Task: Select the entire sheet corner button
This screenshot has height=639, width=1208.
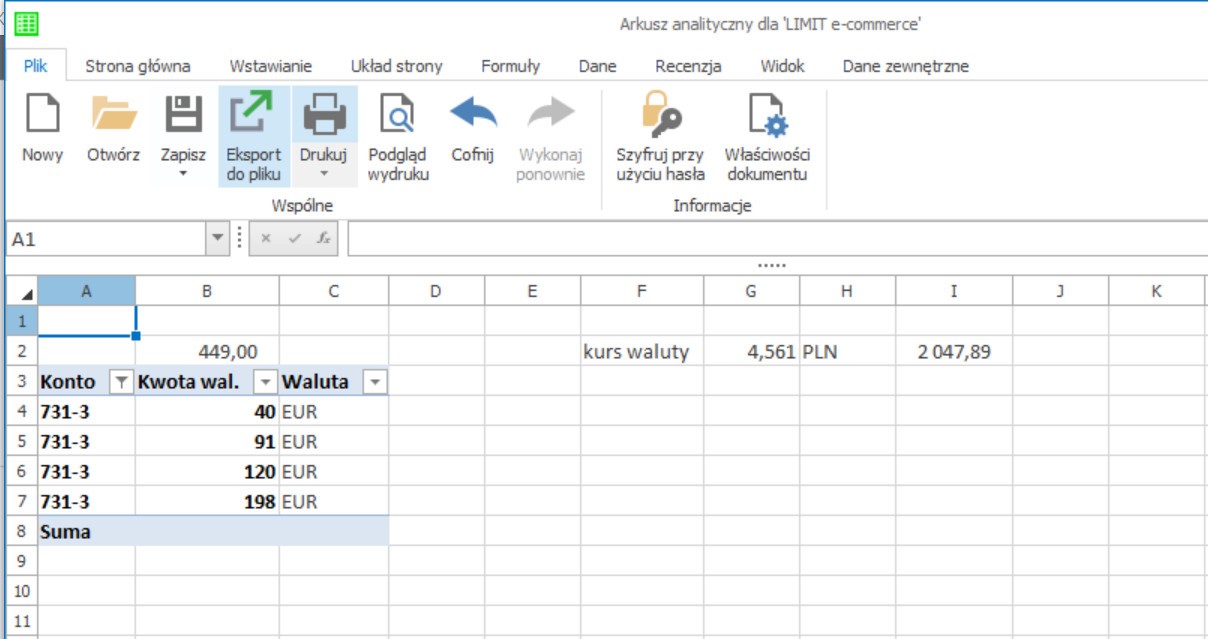Action: click(22, 292)
